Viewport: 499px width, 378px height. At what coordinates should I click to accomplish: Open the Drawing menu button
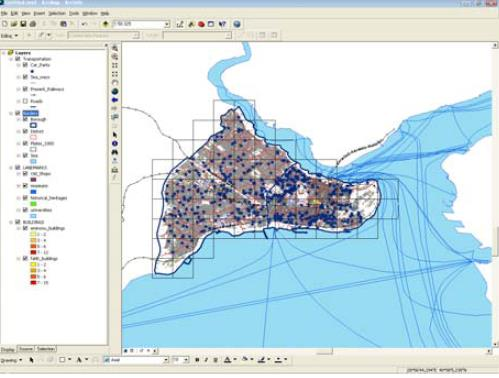[x=11, y=360]
